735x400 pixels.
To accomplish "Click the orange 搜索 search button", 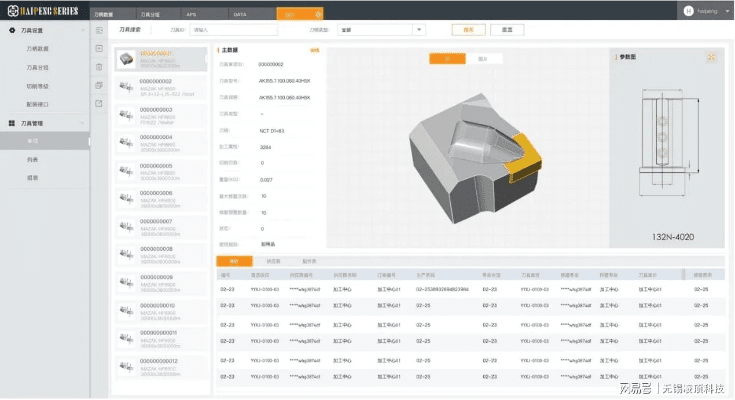I will 468,30.
